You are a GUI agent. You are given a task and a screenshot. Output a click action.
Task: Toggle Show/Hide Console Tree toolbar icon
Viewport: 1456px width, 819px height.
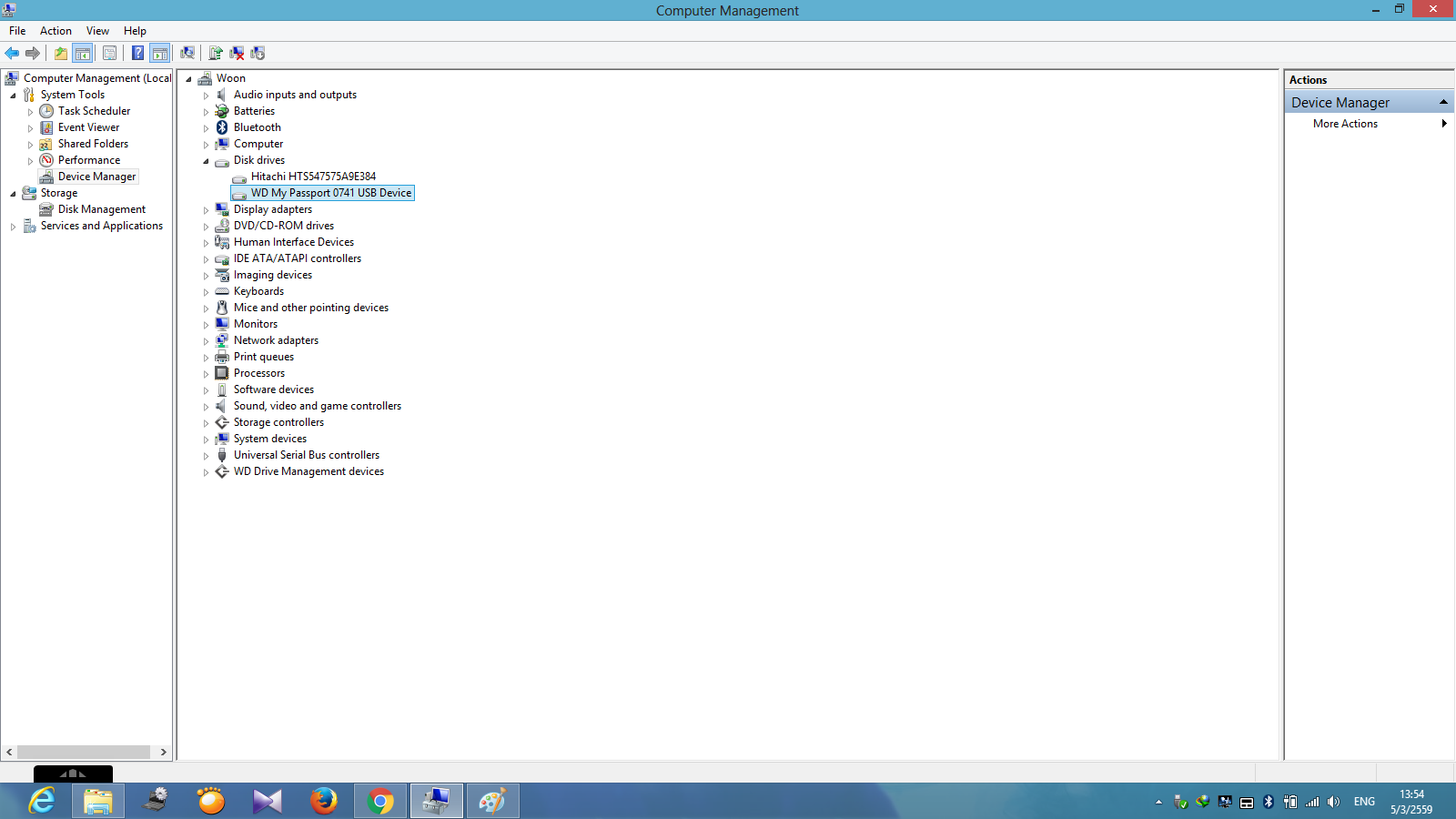click(x=83, y=53)
